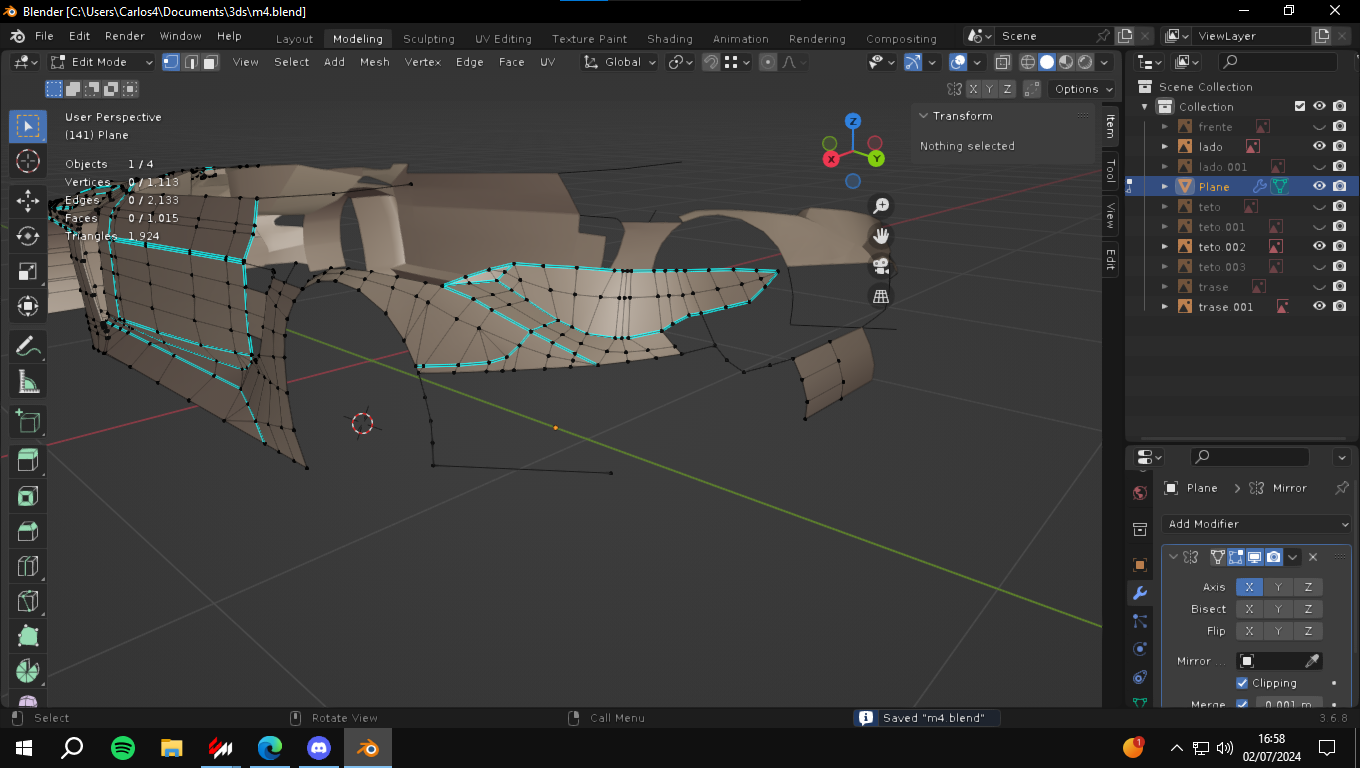Click the 3D Cursor tool

28,161
